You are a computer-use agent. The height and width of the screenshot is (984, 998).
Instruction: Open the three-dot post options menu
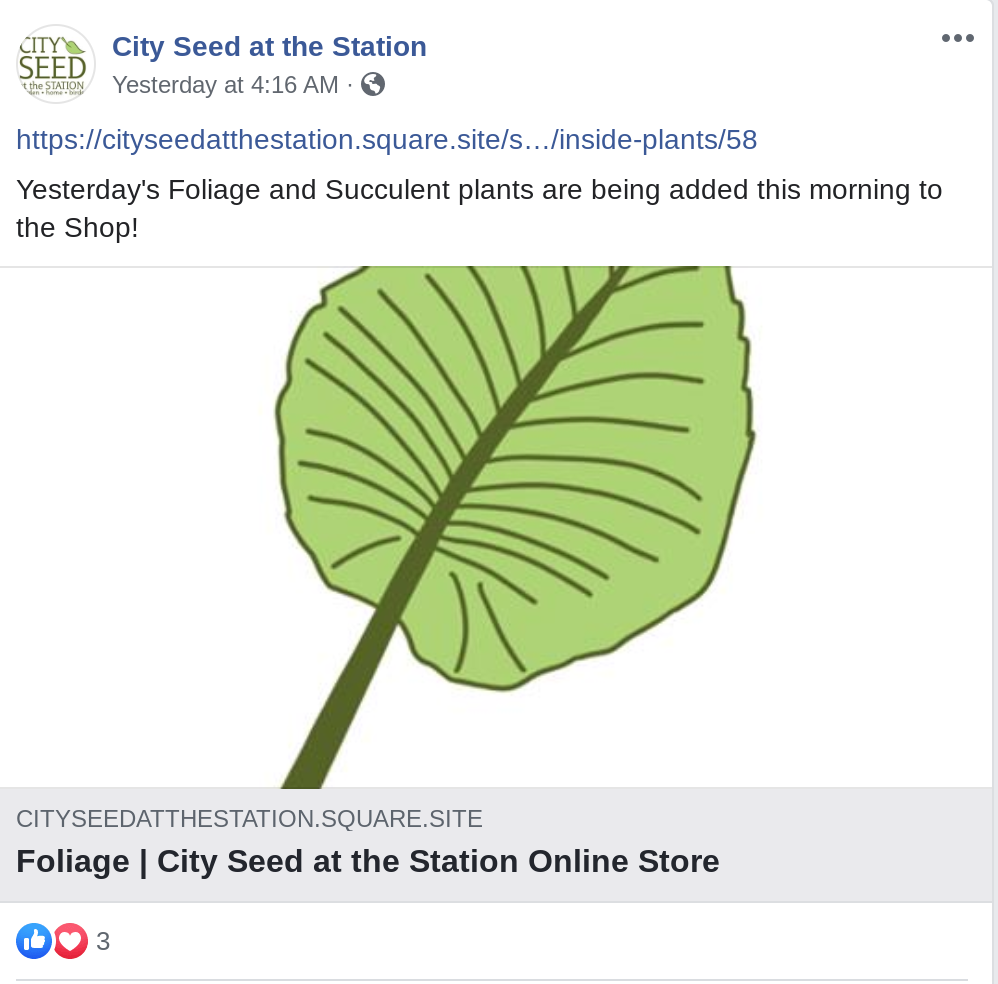point(957,38)
